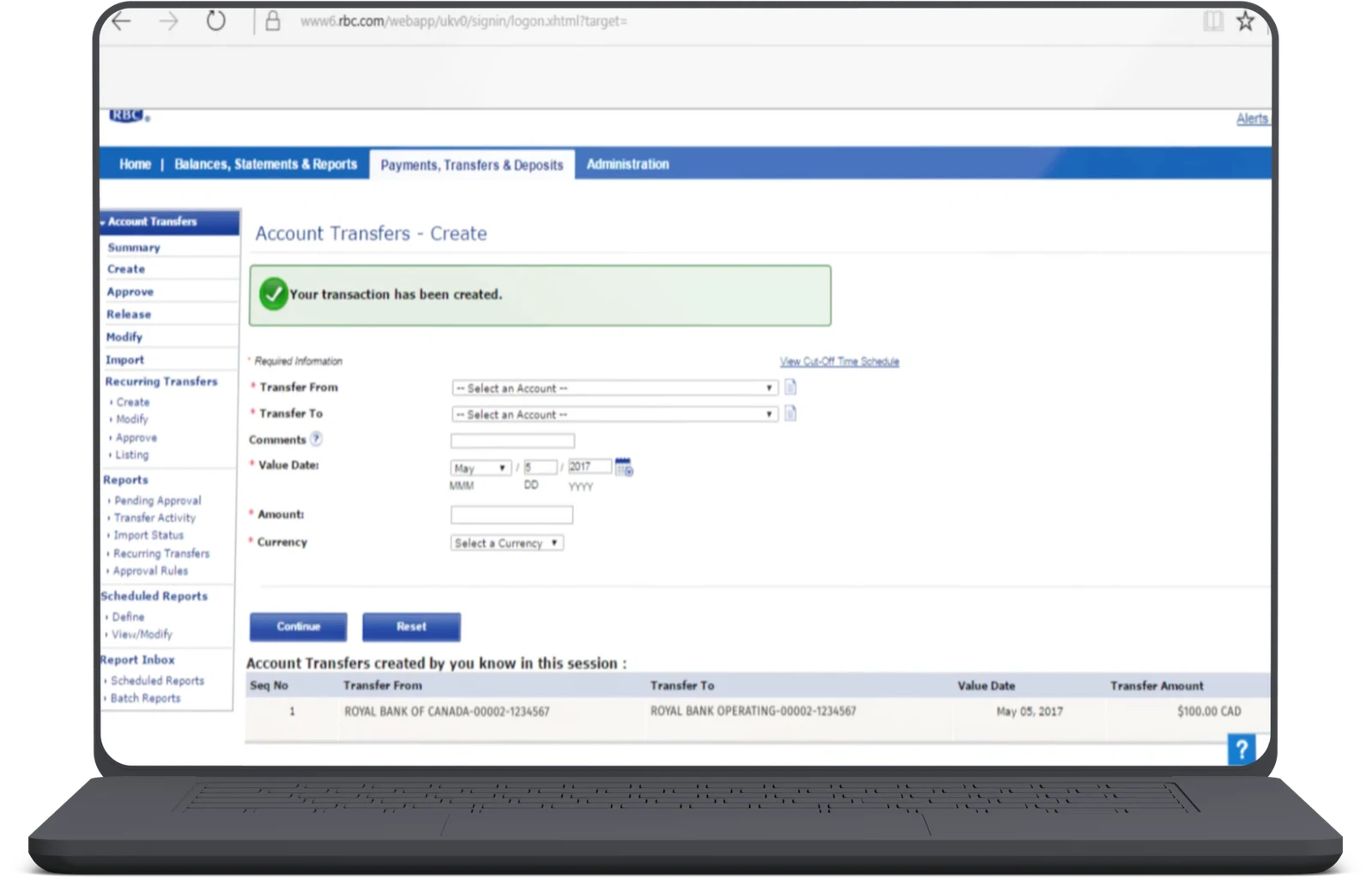Viewport: 1372px width, 879px height.
Task: Click the address bar URL
Action: pyautogui.click(x=463, y=21)
